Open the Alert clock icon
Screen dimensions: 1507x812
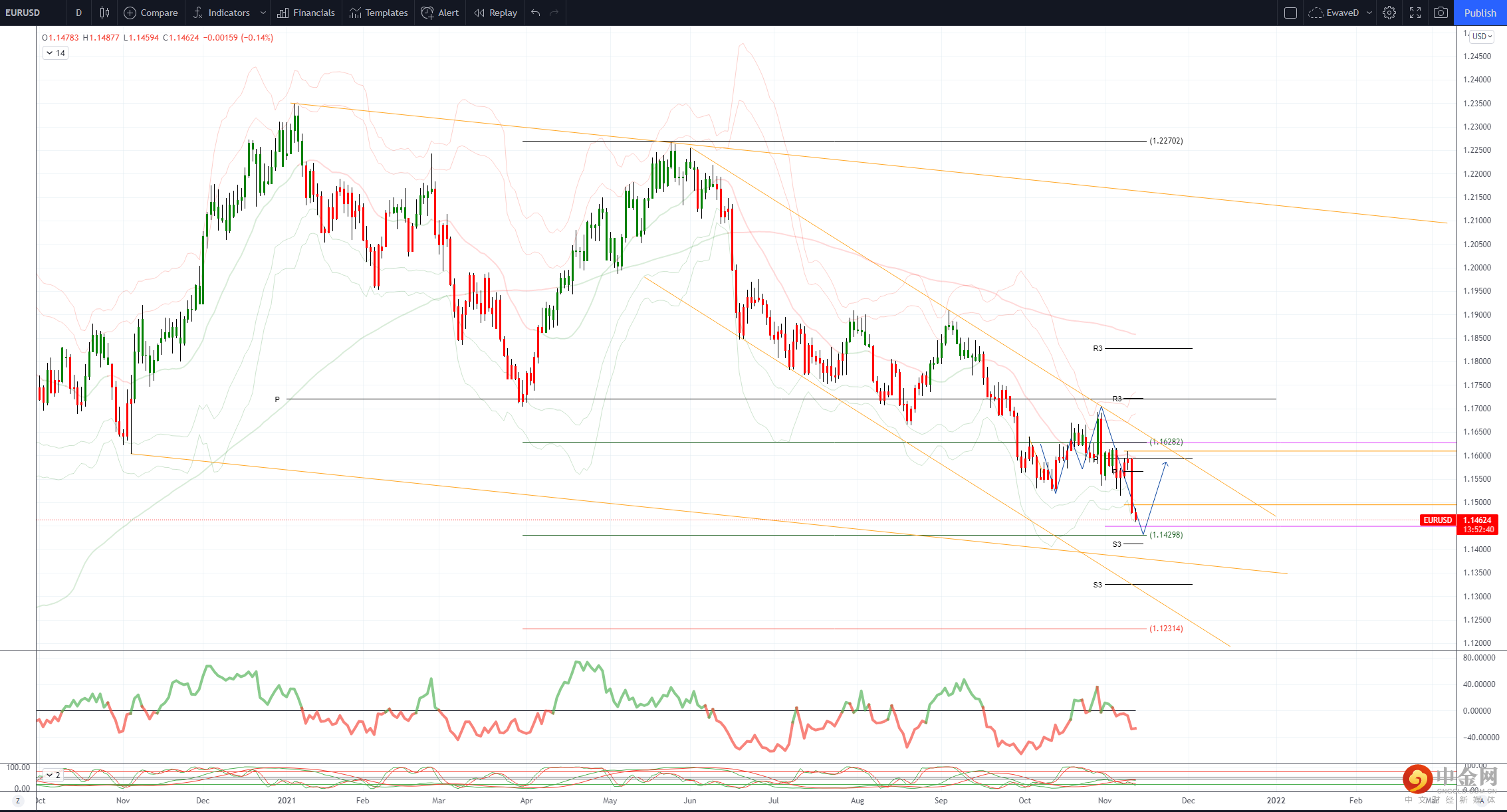click(427, 13)
